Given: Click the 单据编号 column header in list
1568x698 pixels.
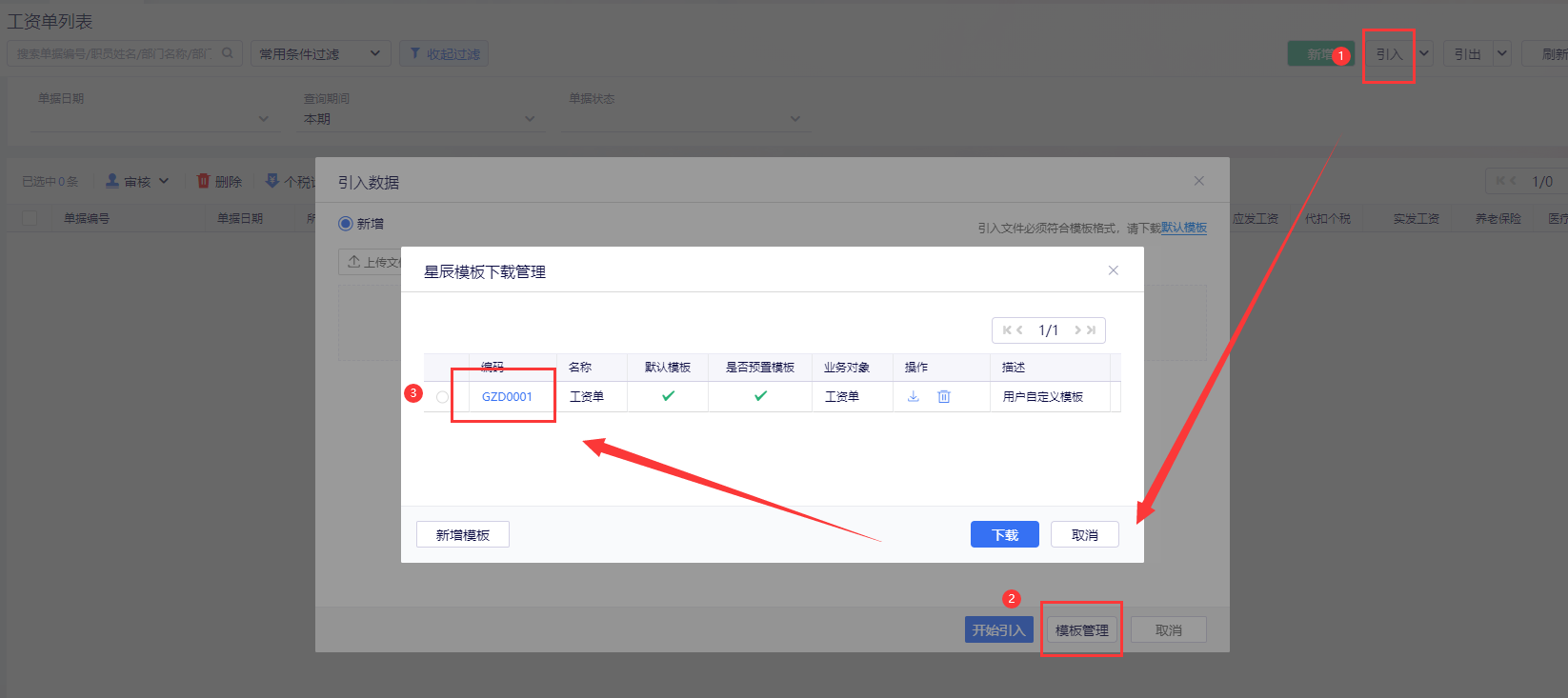Looking at the screenshot, I should pyautogui.click(x=87, y=218).
